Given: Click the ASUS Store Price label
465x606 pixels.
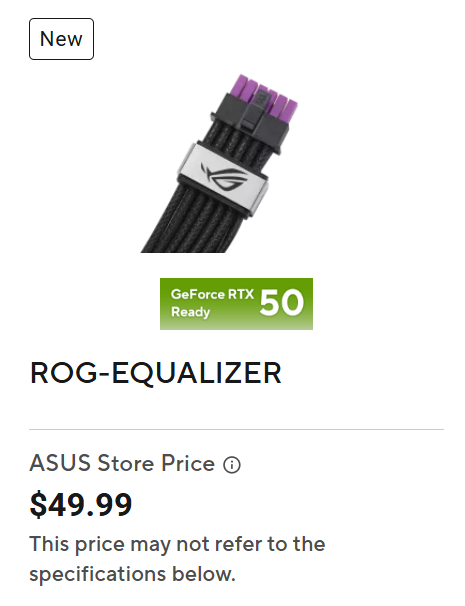Looking at the screenshot, I should click(122, 463).
